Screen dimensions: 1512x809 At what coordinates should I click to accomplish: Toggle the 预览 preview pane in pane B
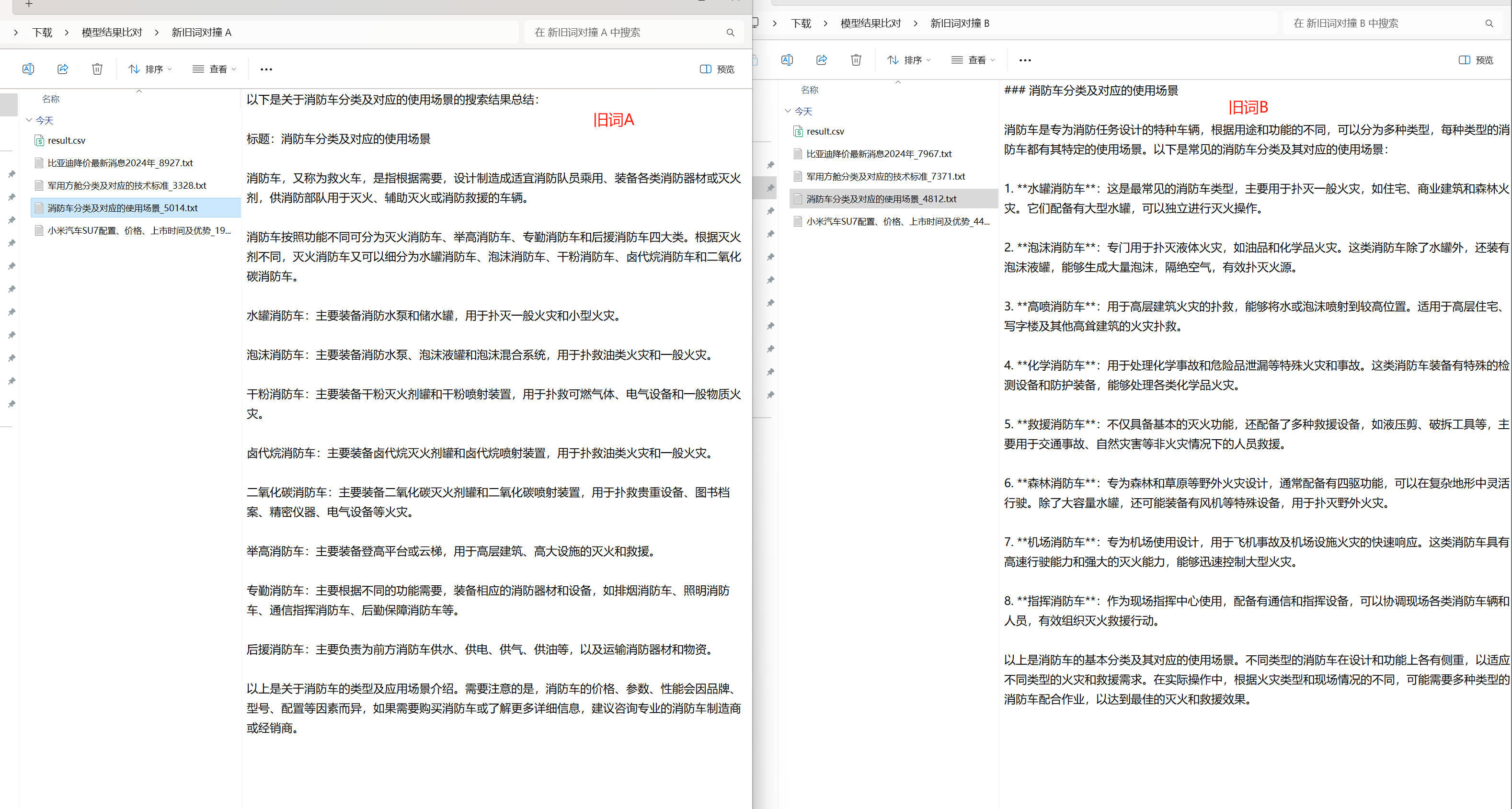pos(1476,60)
